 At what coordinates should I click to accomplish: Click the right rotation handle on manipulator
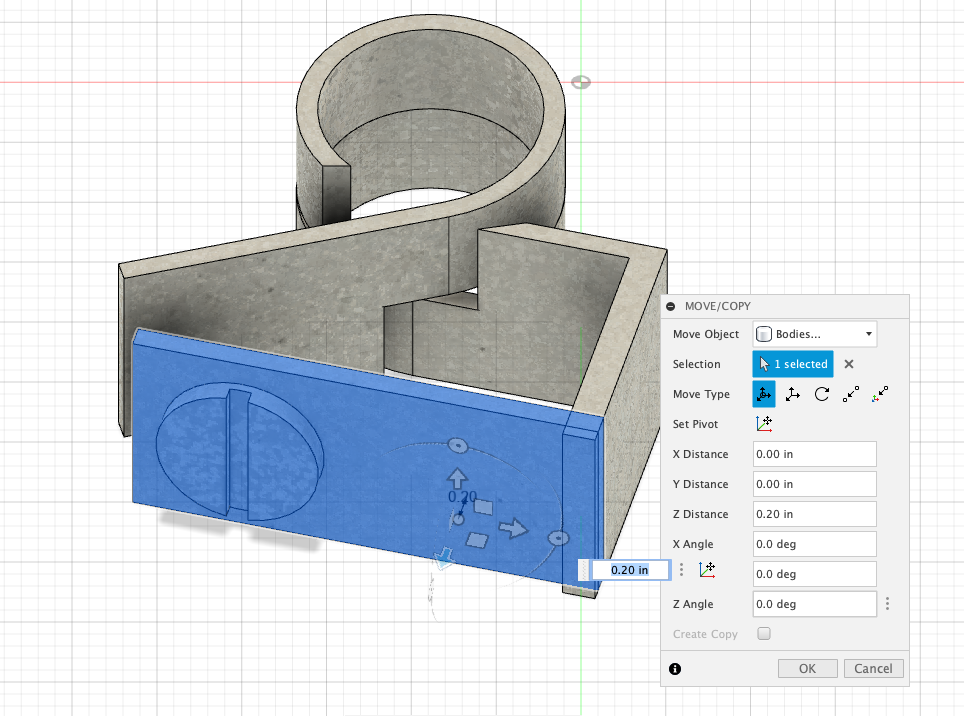558,538
